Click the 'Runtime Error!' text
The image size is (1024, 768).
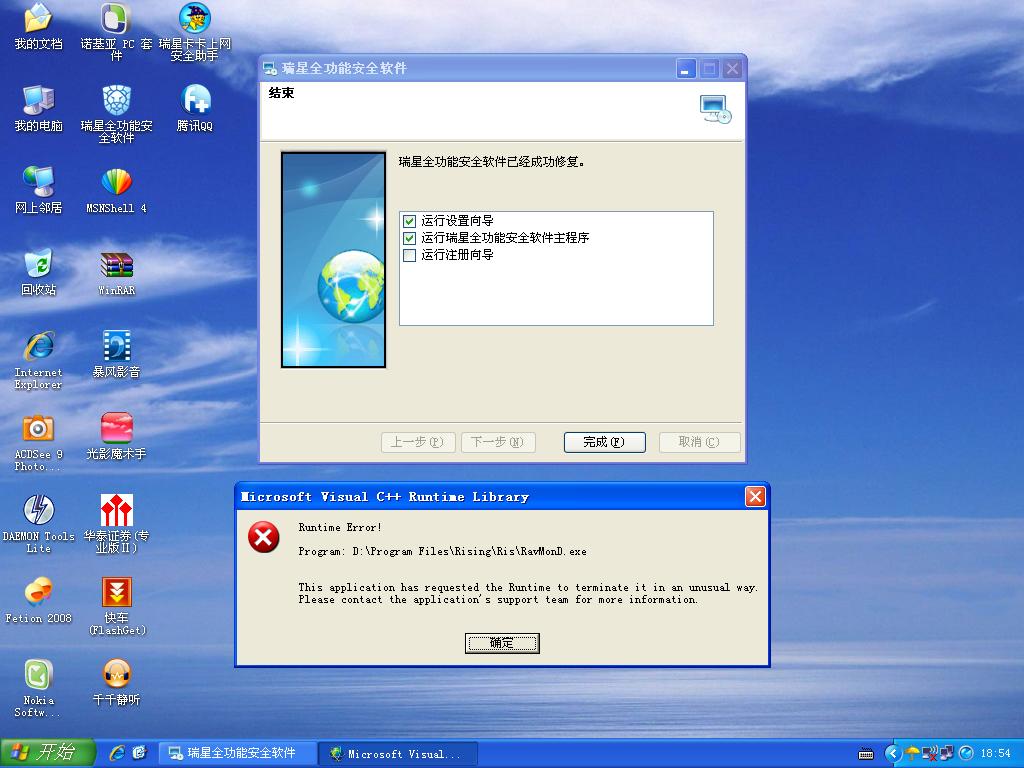tap(340, 527)
